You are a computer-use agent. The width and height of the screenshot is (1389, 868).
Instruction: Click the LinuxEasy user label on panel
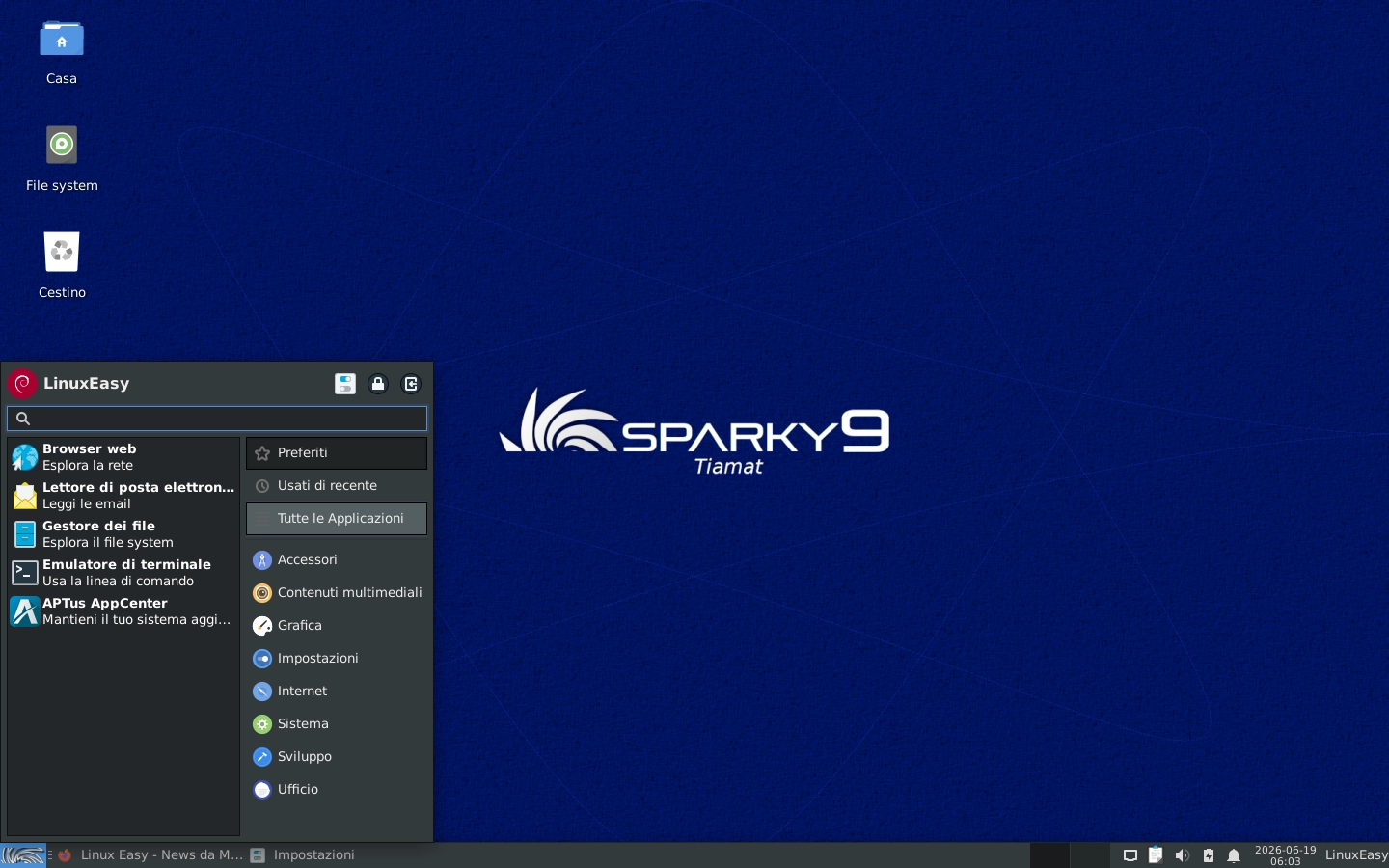pos(1356,855)
